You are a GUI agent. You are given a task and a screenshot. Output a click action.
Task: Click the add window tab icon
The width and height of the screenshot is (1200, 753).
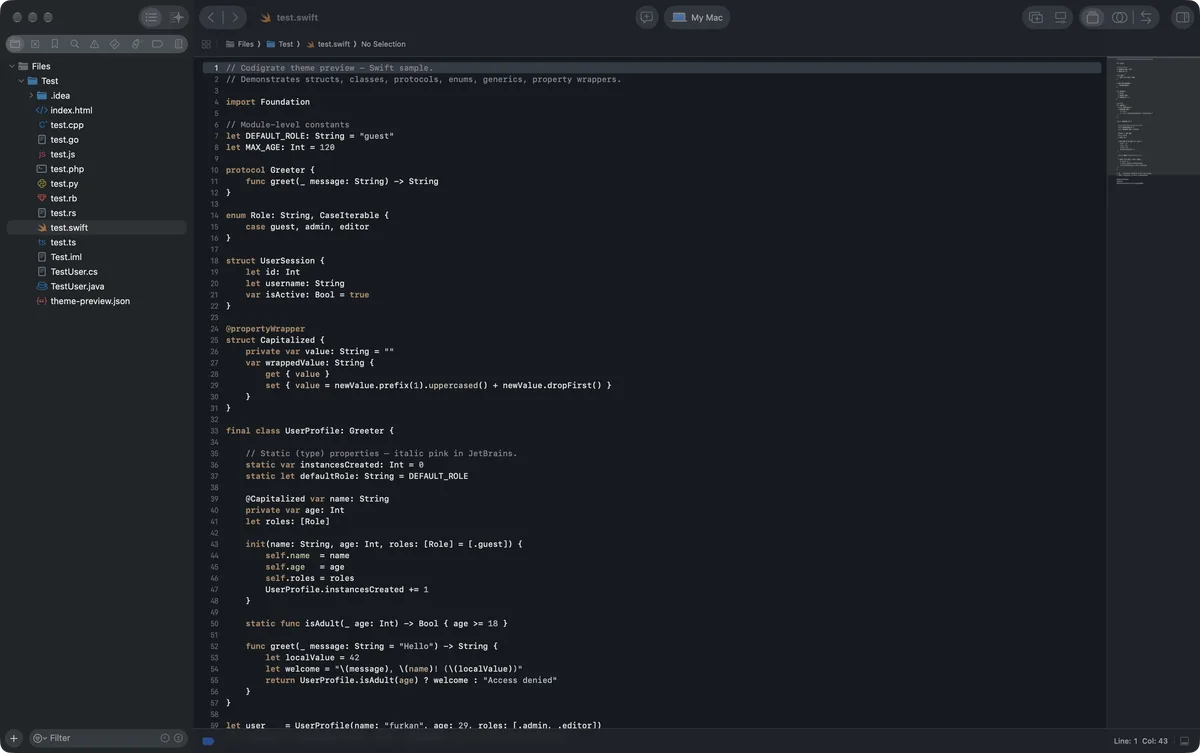click(1036, 18)
